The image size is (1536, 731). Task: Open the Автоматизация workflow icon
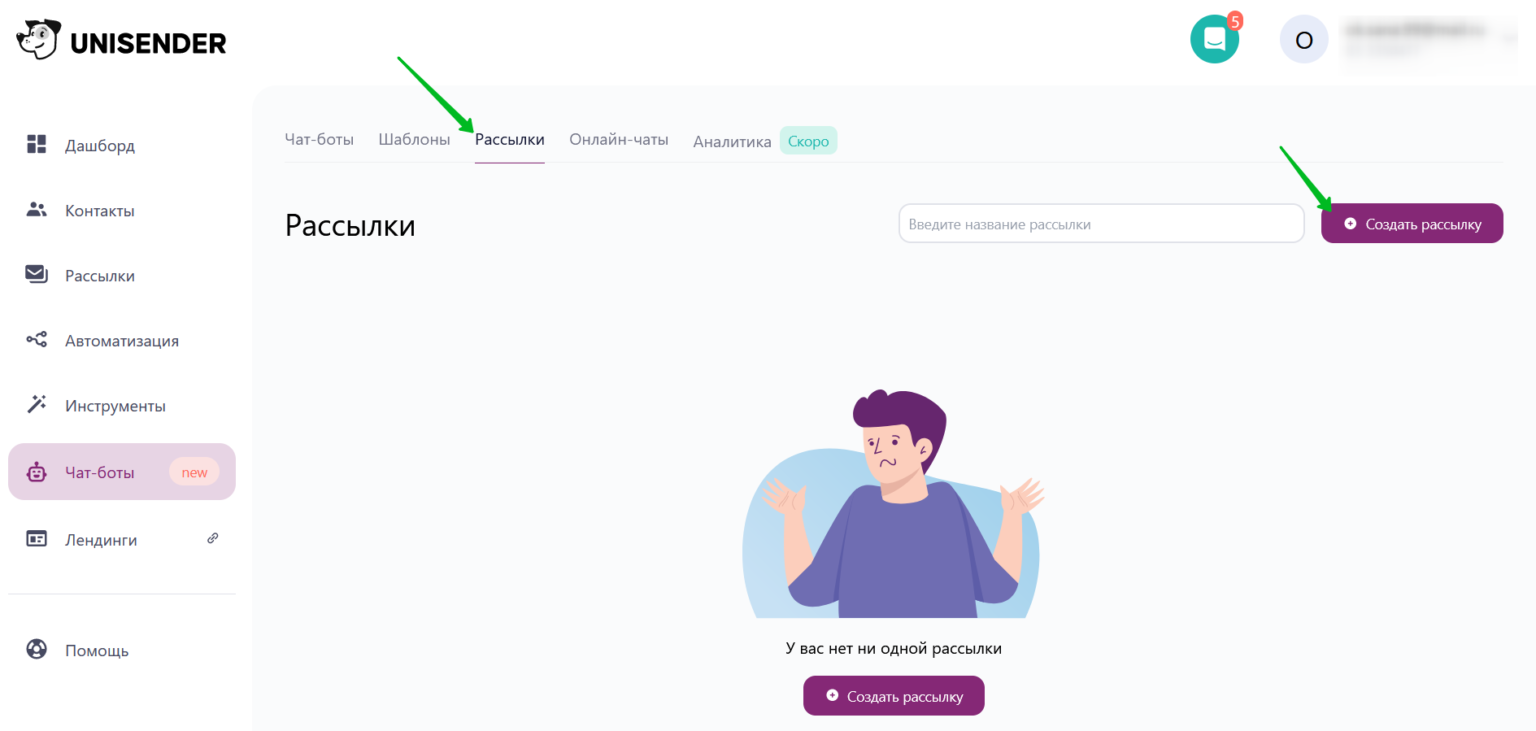click(37, 340)
